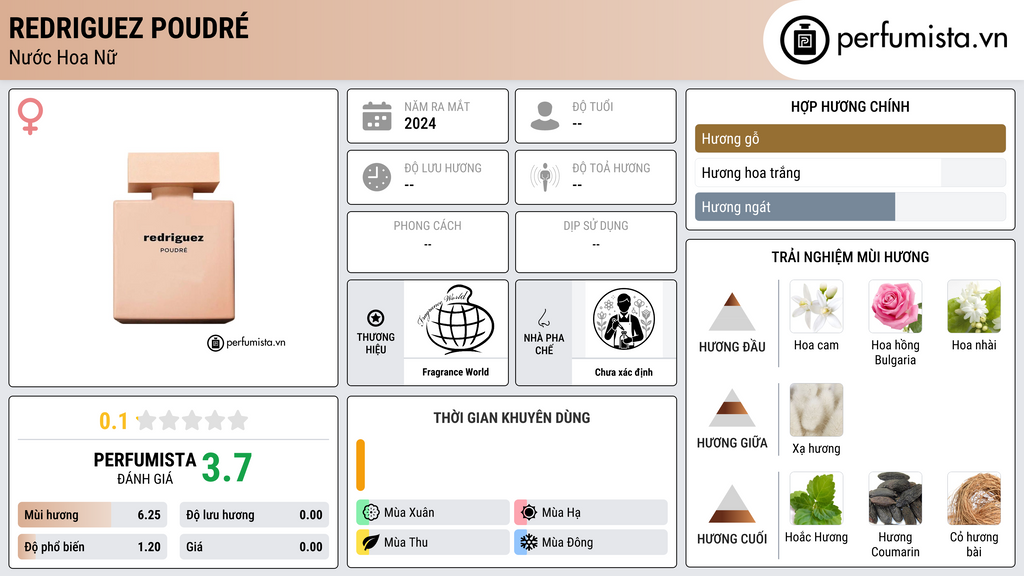This screenshot has height=576, width=1024.
Task: Click the Hương đầu pyramid icon
Action: coord(732,312)
